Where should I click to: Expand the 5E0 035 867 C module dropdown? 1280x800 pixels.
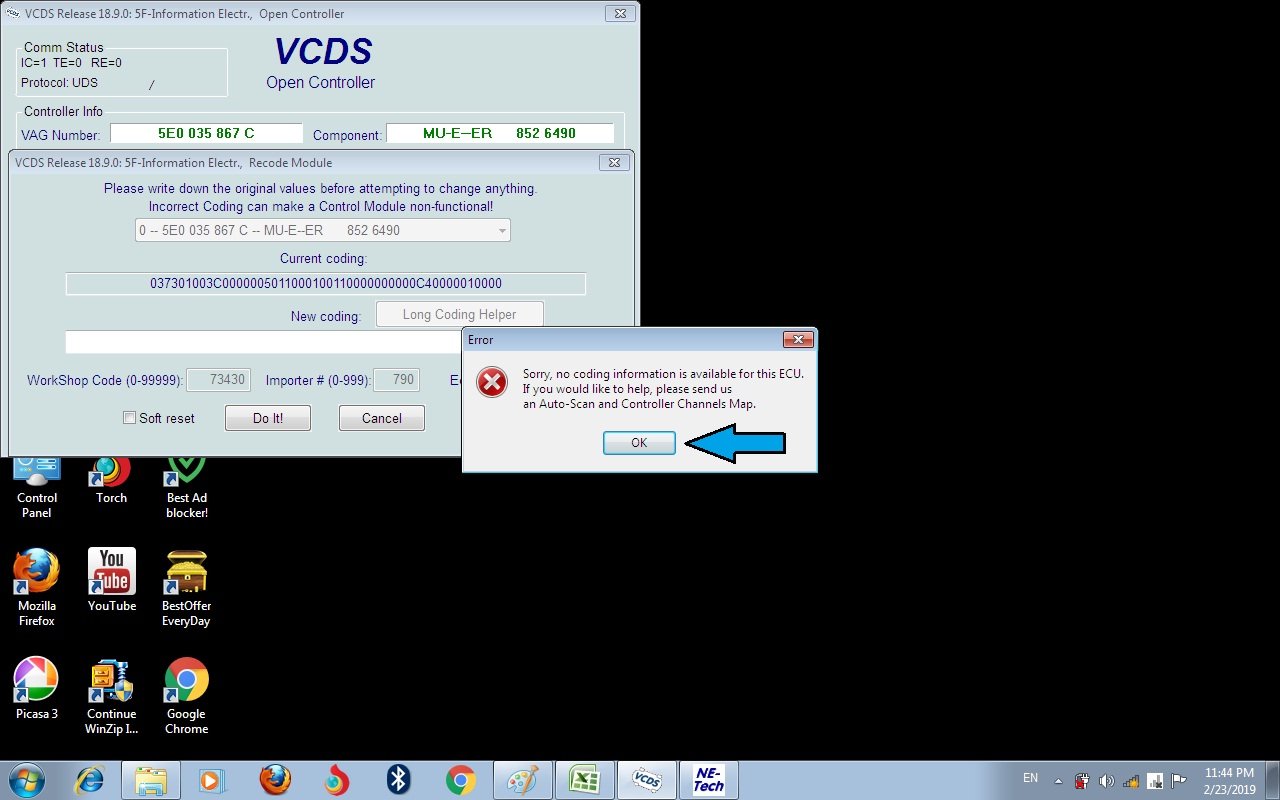pyautogui.click(x=502, y=230)
